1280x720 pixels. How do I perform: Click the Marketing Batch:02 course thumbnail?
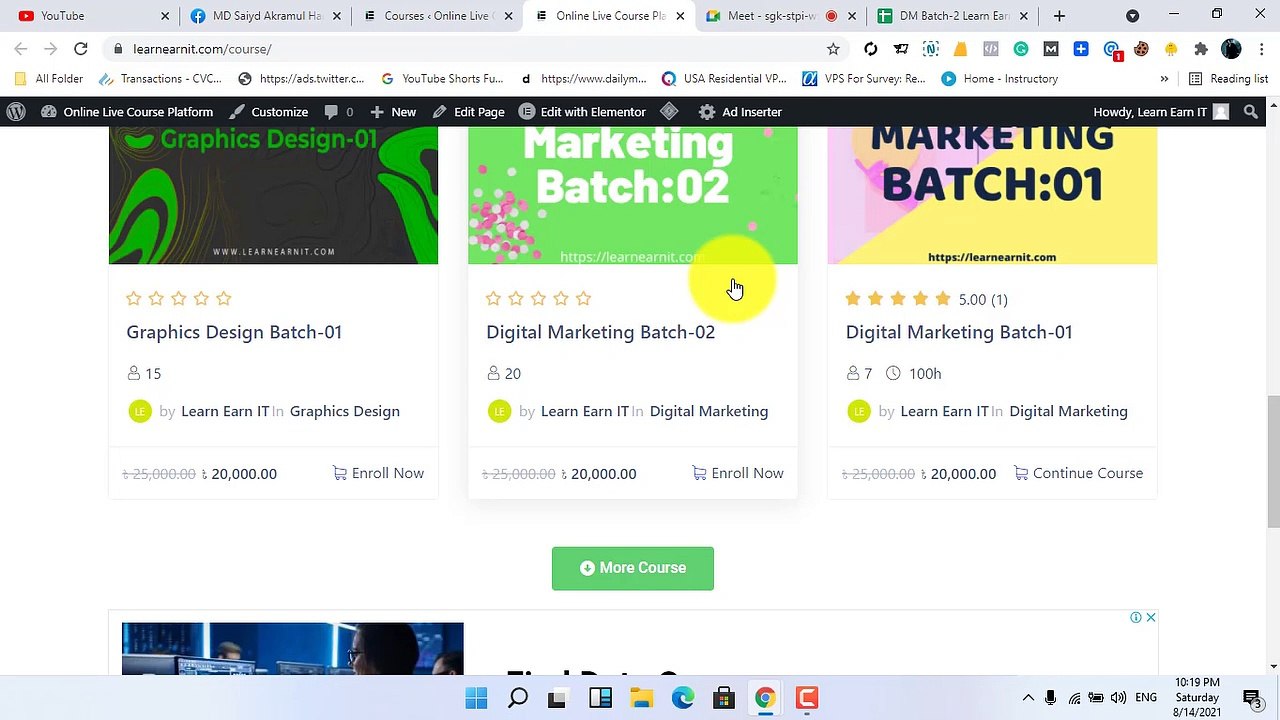(x=633, y=196)
